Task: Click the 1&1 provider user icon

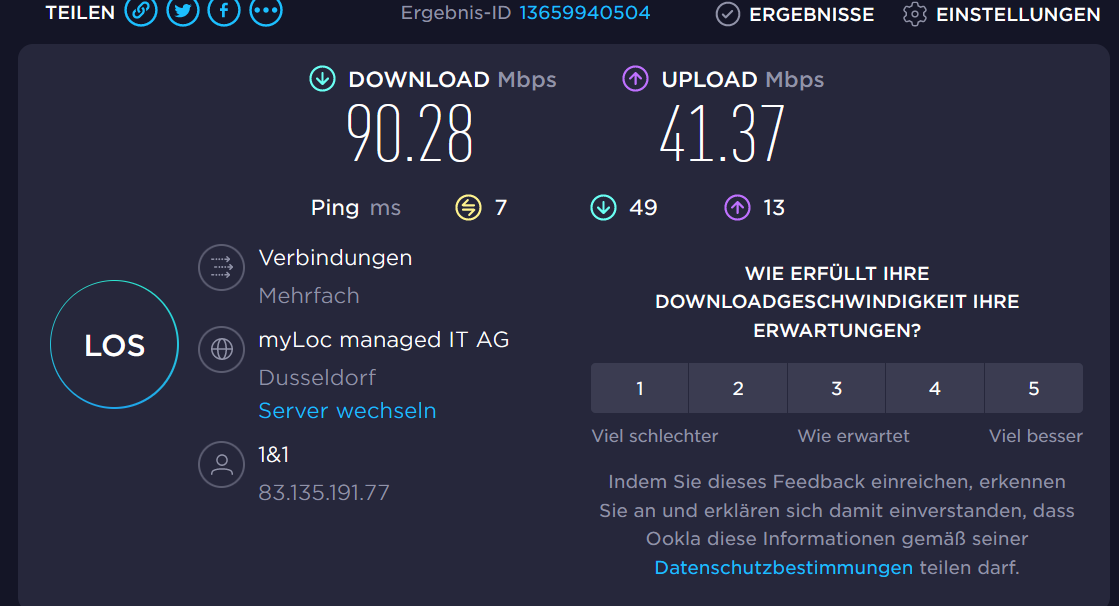Action: [221, 464]
